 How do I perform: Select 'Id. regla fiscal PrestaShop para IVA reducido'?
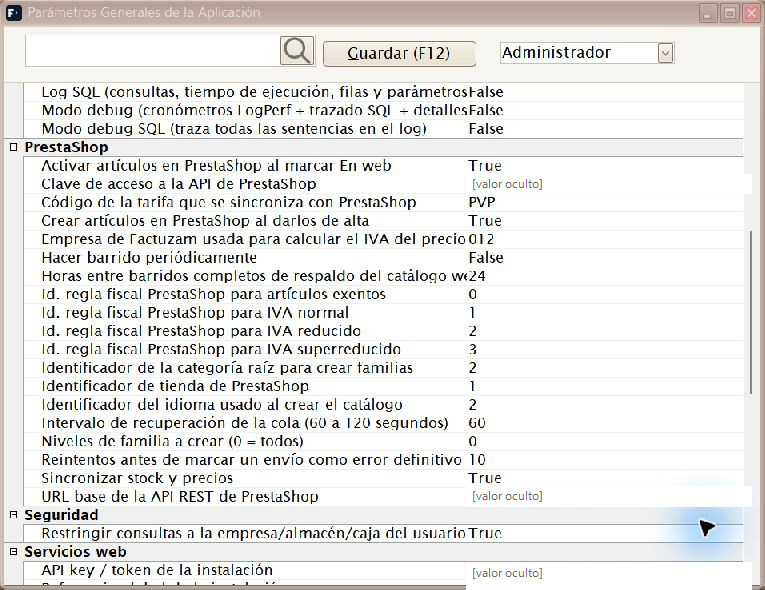[383, 331]
